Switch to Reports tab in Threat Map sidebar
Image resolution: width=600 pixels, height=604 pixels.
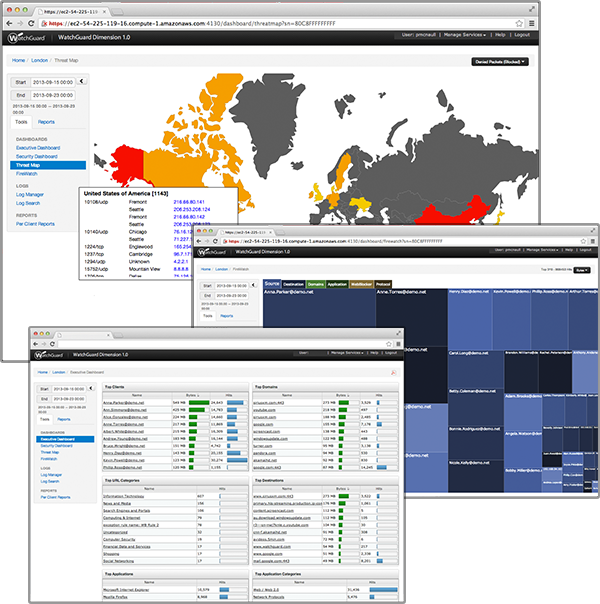(46, 122)
